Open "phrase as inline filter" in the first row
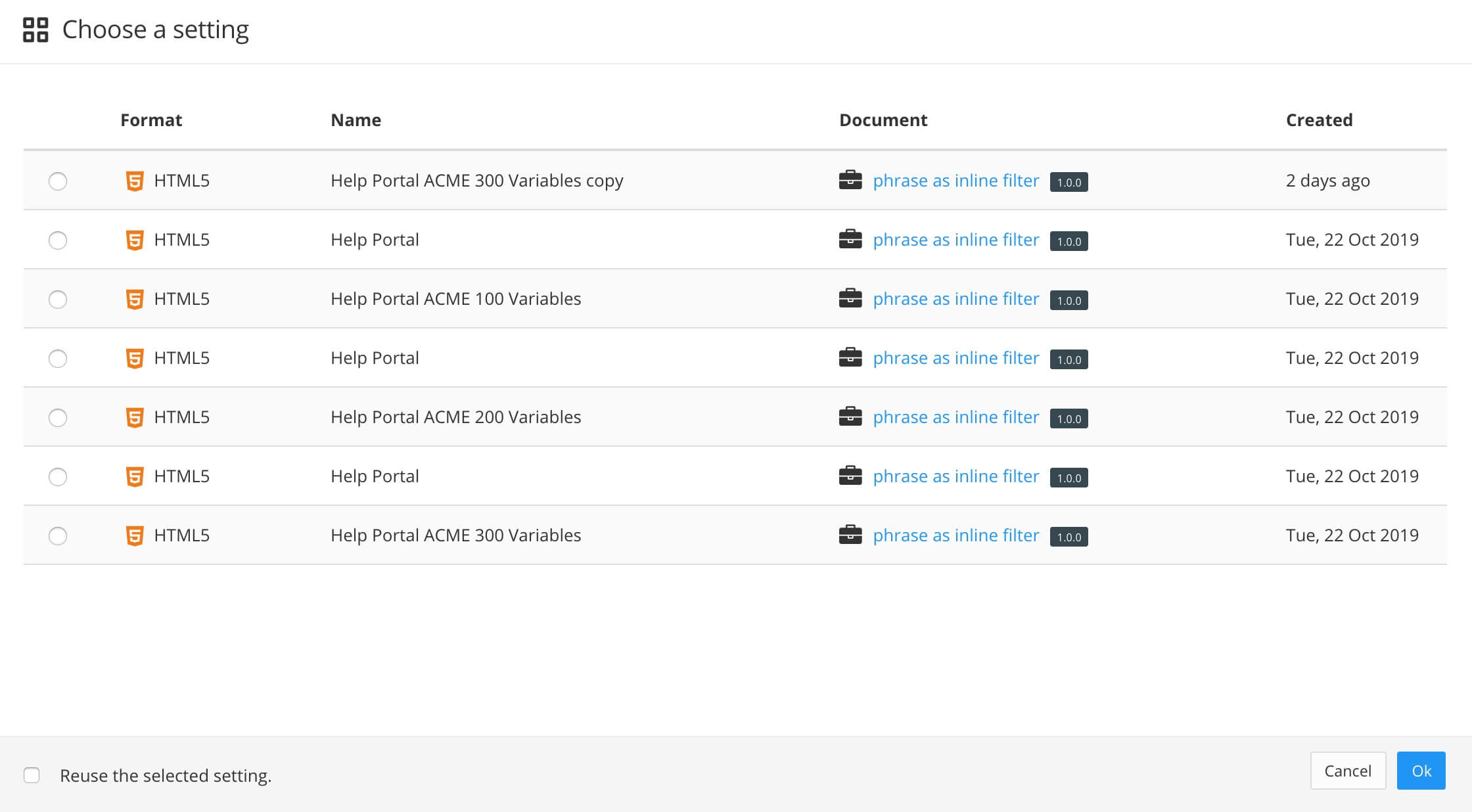The width and height of the screenshot is (1472, 812). pyautogui.click(x=956, y=180)
